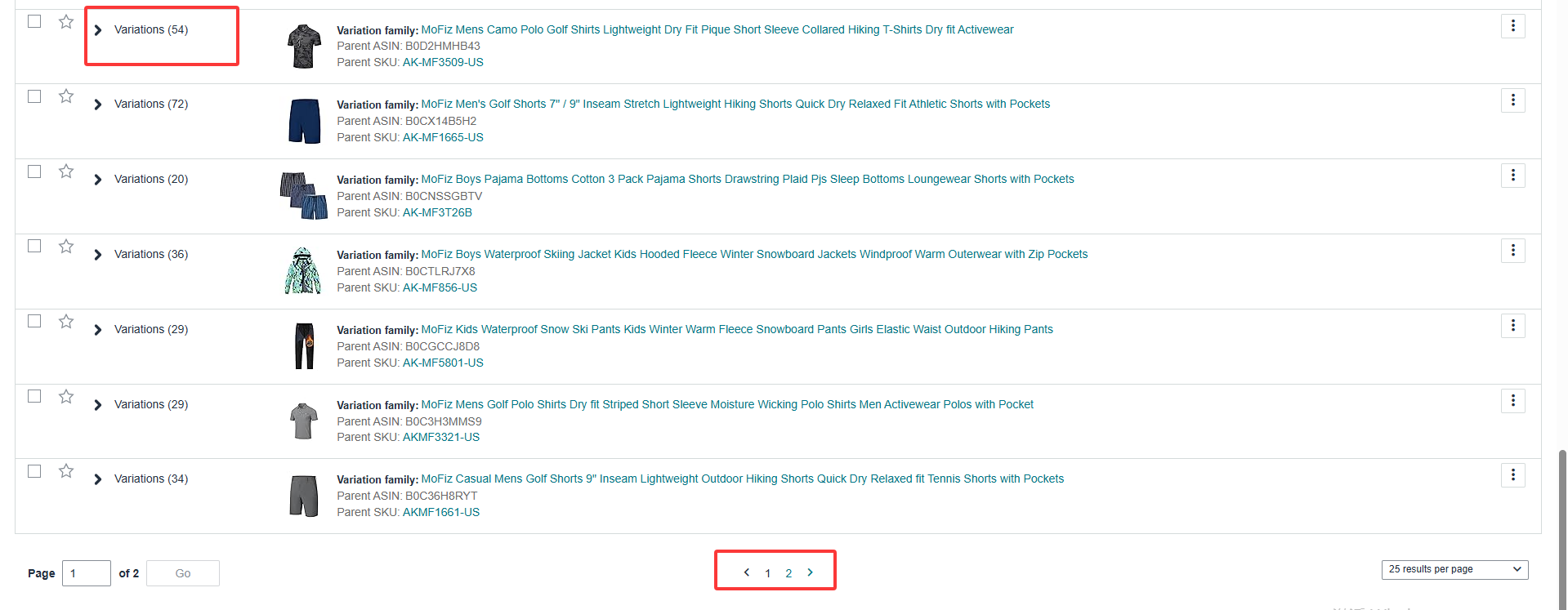
Task: Click Parent SKU AK-MF1665-US link
Action: (x=443, y=137)
